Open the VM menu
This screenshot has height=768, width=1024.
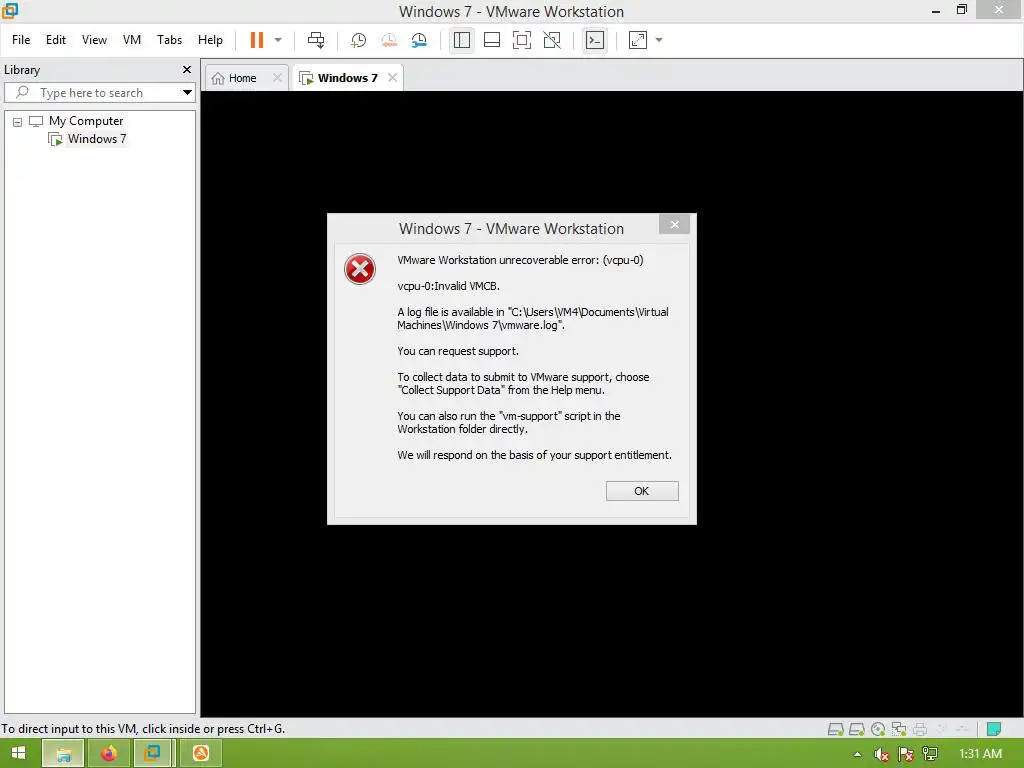(x=132, y=40)
